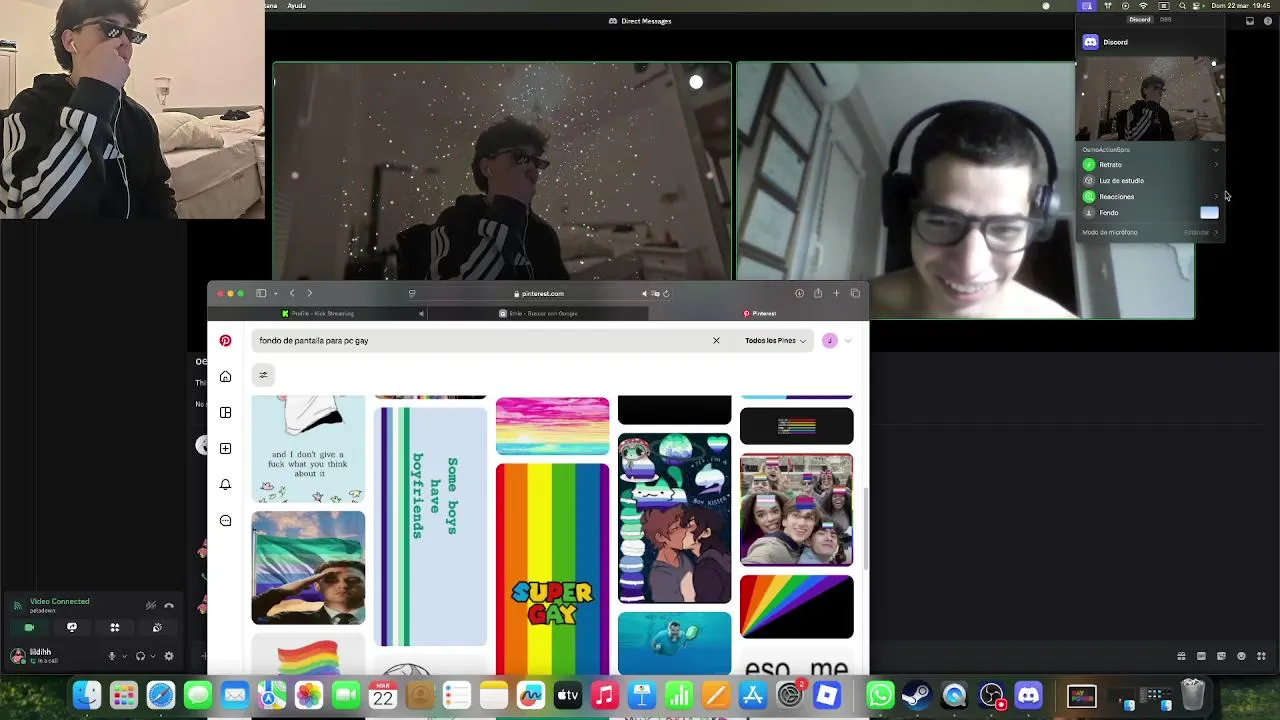Go forward in Safari
1280x720 pixels.
(x=309, y=293)
